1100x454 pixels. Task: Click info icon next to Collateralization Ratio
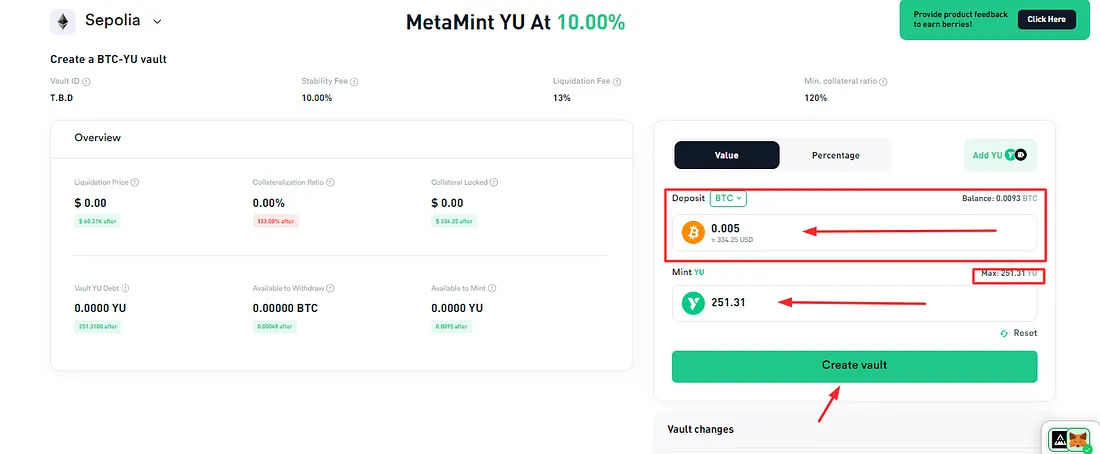coord(330,182)
